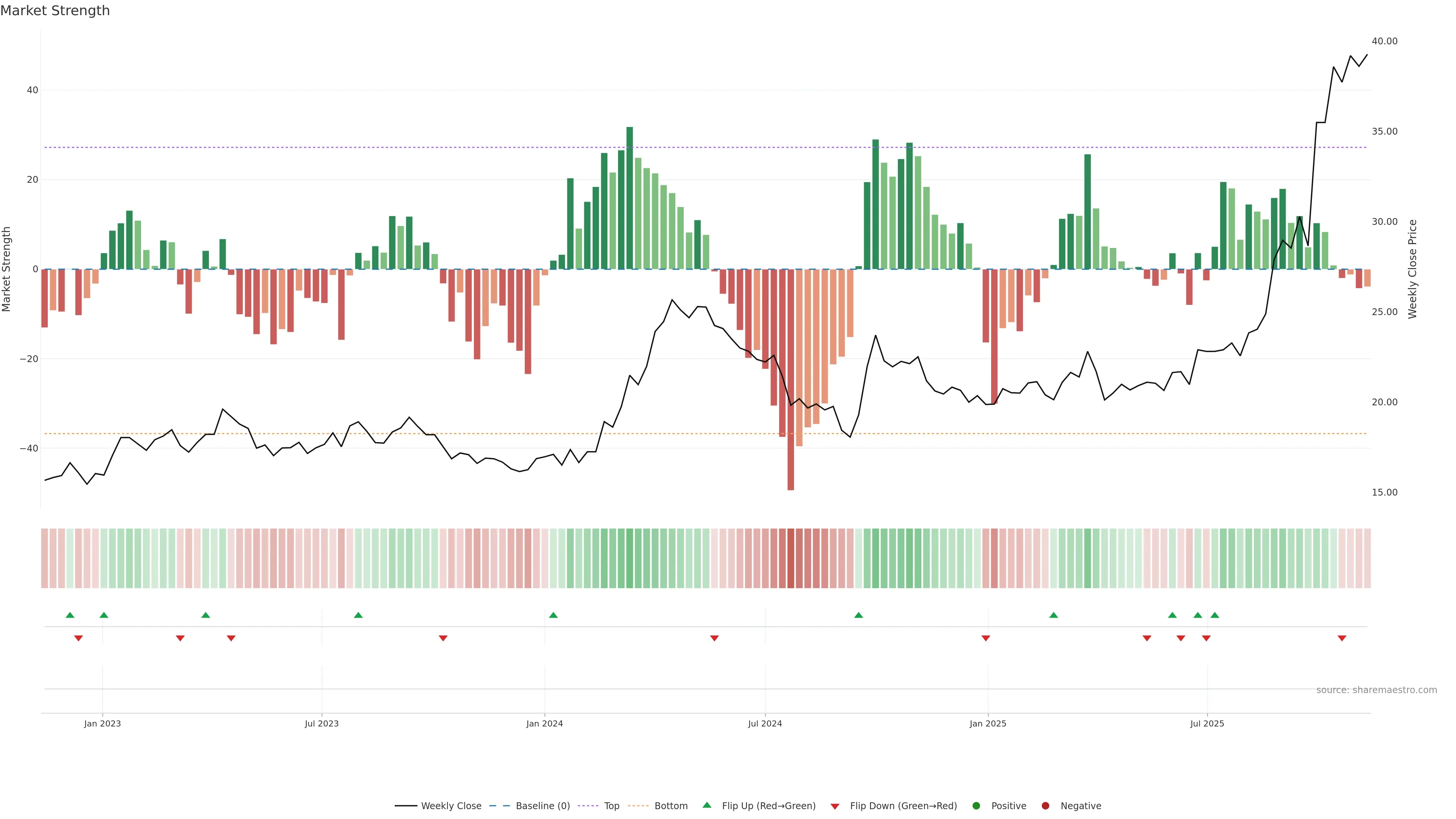This screenshot has height=819, width=1456.
Task: Click the last red Flip Down marker
Action: pos(1342,638)
